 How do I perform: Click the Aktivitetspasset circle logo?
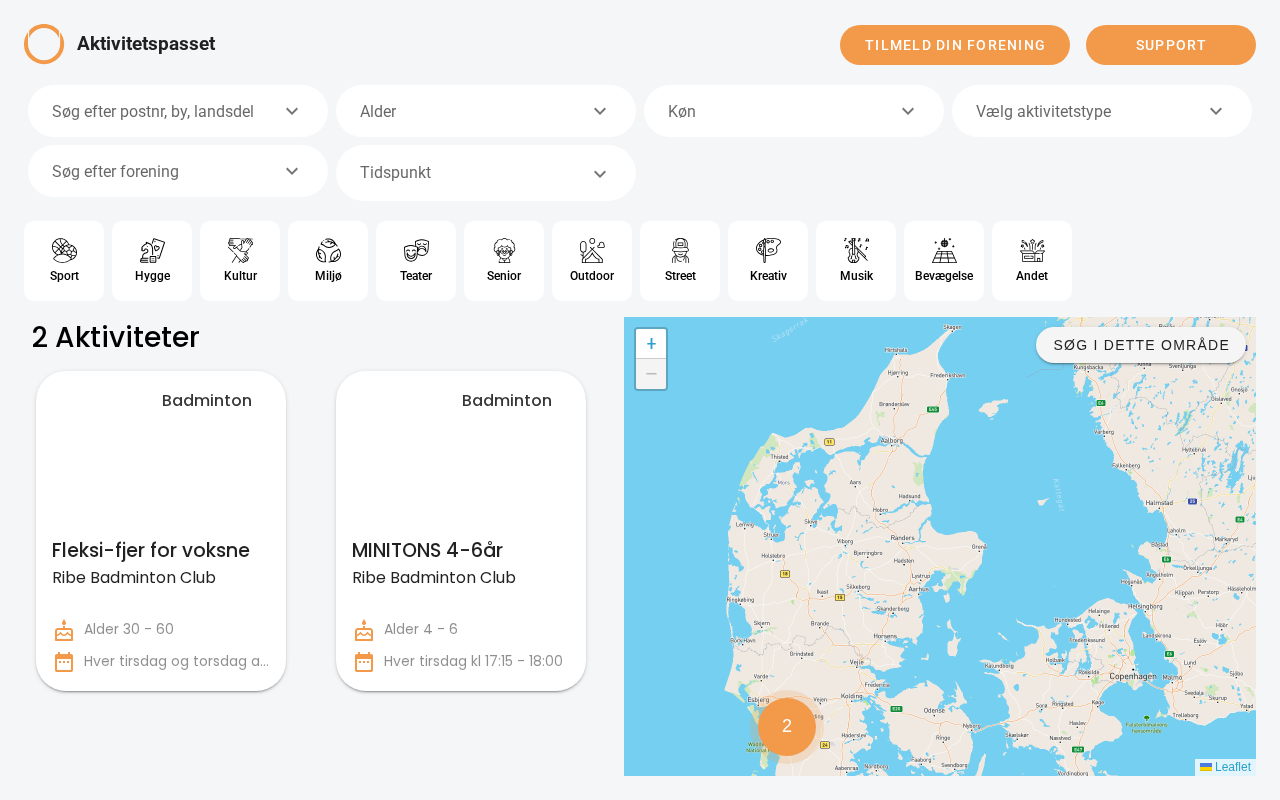(x=44, y=44)
